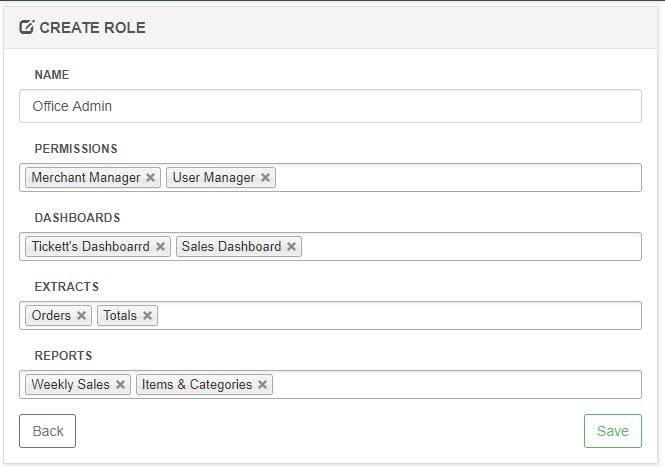Focus the Name input field
Screen dimensions: 665x471
[x=330, y=106]
